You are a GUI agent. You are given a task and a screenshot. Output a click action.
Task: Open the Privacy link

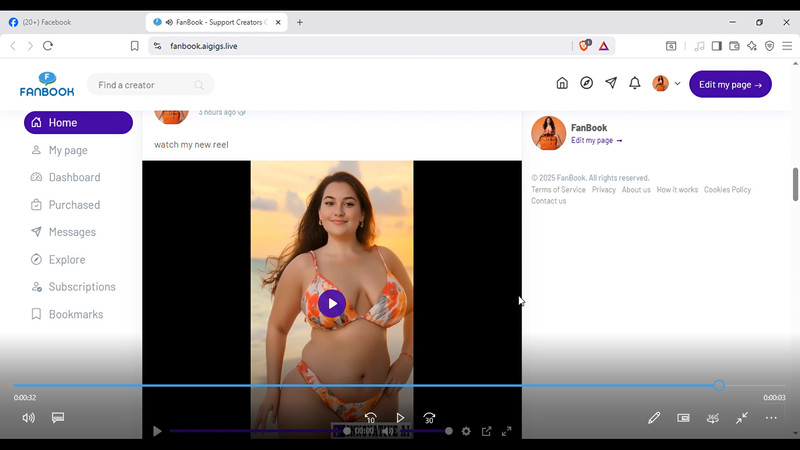tap(604, 189)
